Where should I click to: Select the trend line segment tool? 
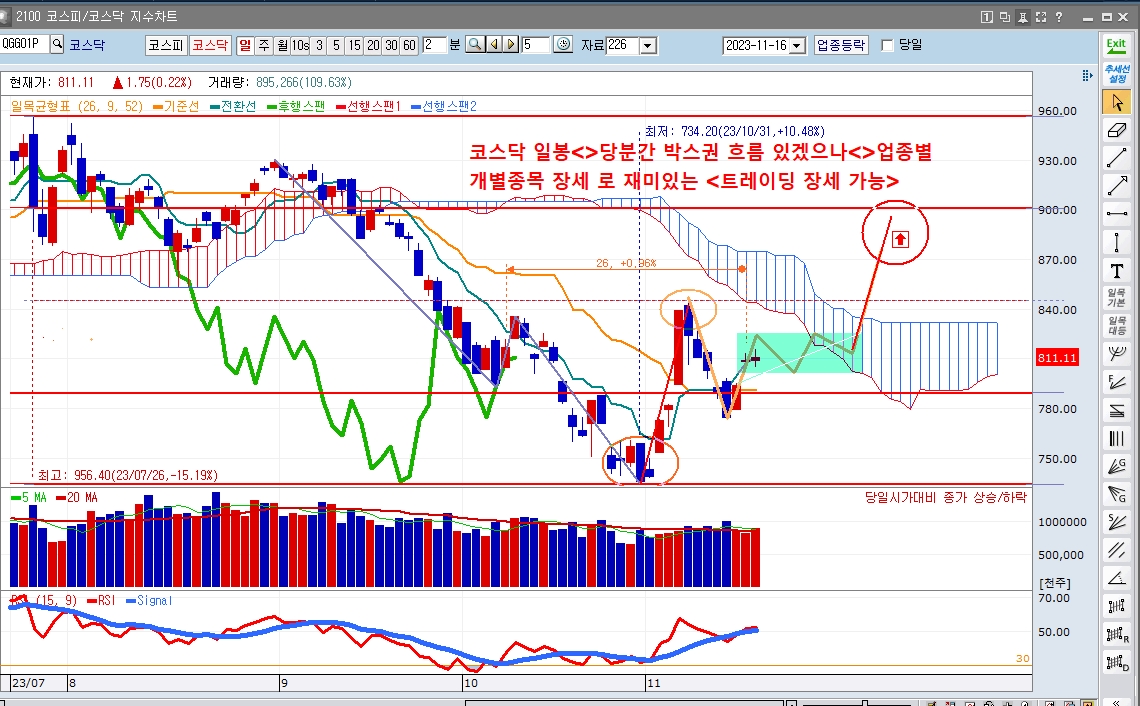point(1116,158)
